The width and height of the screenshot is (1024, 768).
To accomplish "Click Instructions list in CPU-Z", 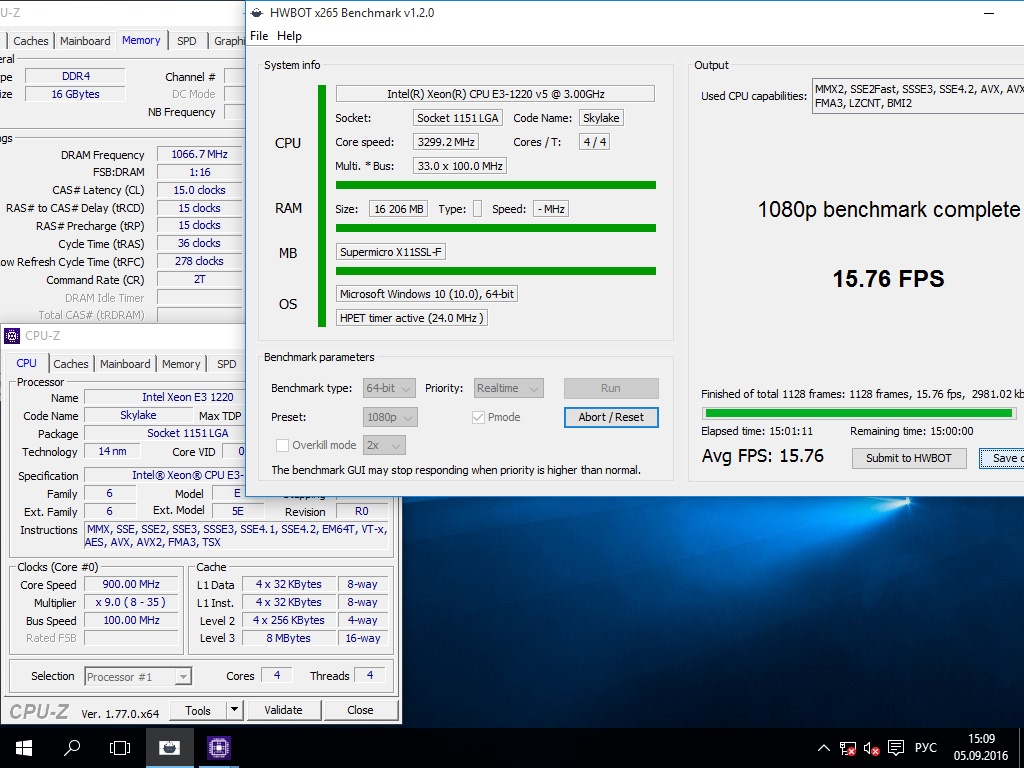I will [236, 536].
